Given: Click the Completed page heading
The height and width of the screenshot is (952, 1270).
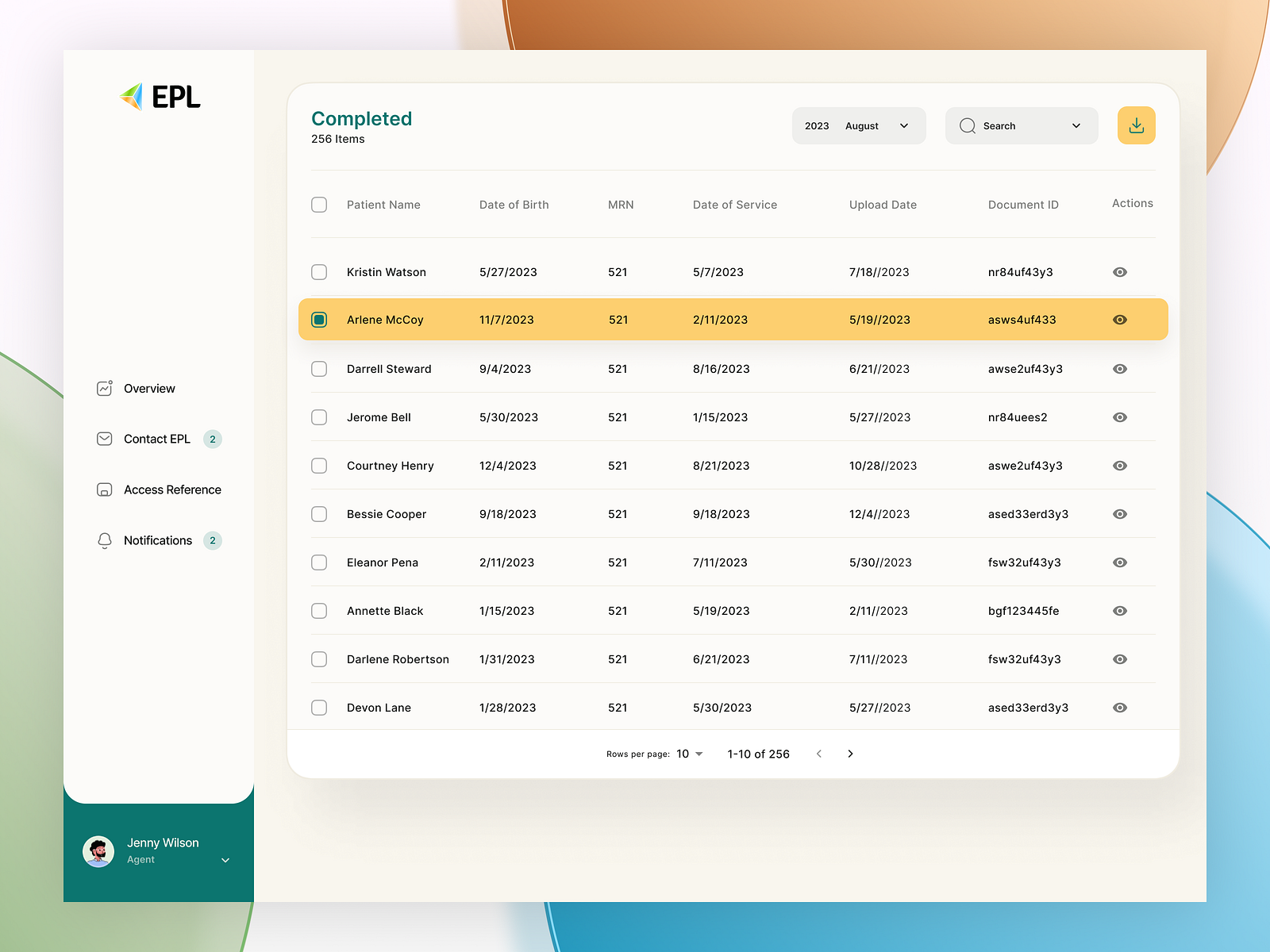Looking at the screenshot, I should (x=362, y=119).
